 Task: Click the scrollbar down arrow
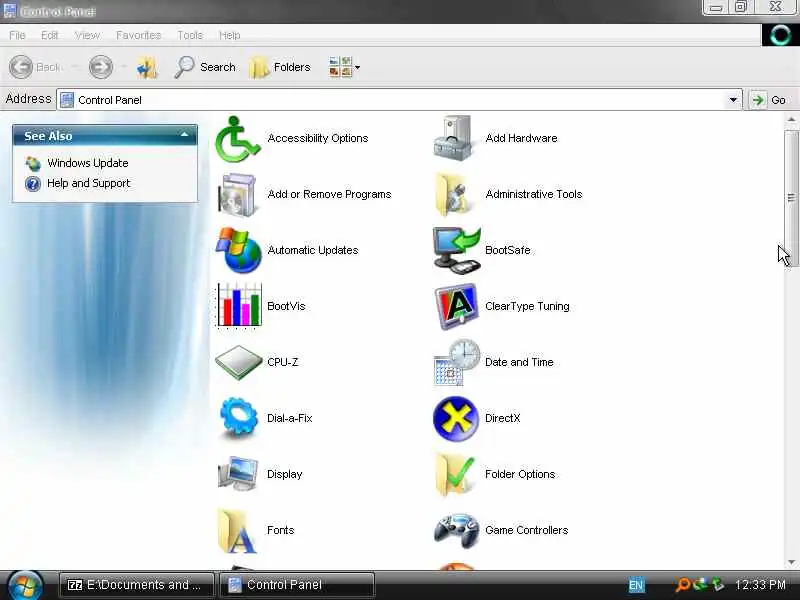791,562
